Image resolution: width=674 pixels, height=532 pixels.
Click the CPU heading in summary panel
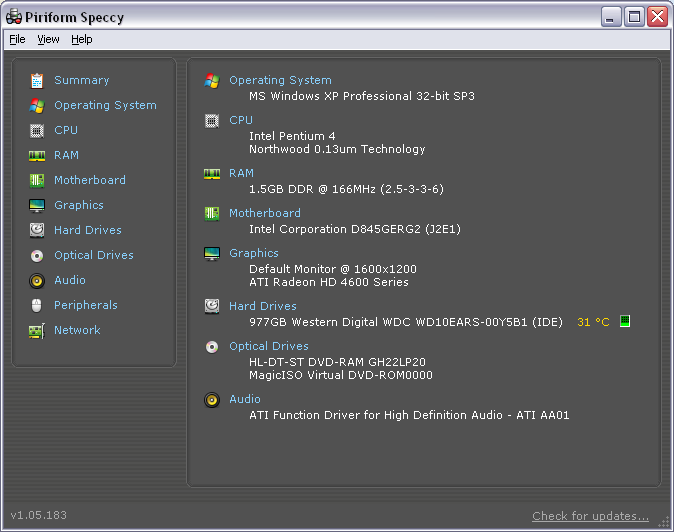click(241, 120)
